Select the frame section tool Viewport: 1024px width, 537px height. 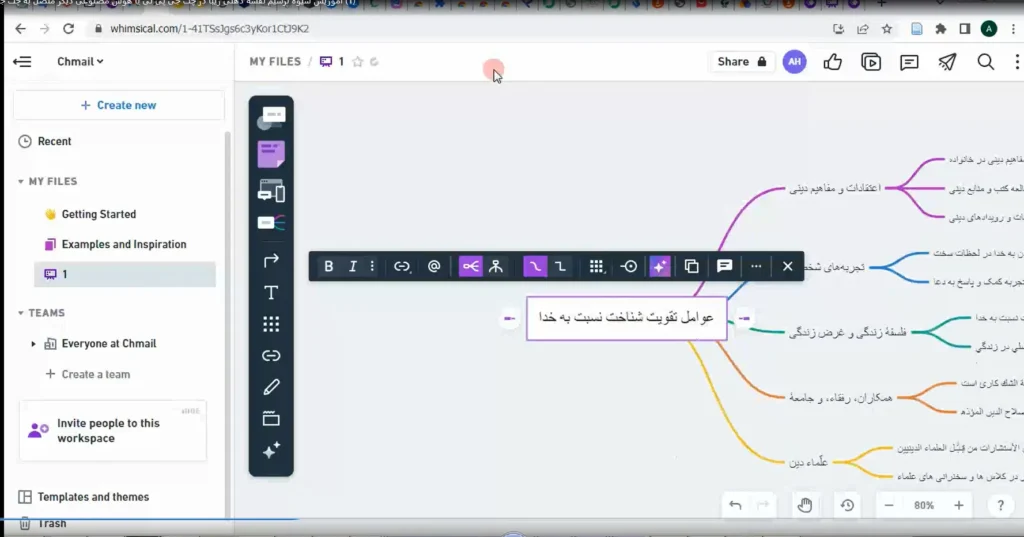click(271, 419)
